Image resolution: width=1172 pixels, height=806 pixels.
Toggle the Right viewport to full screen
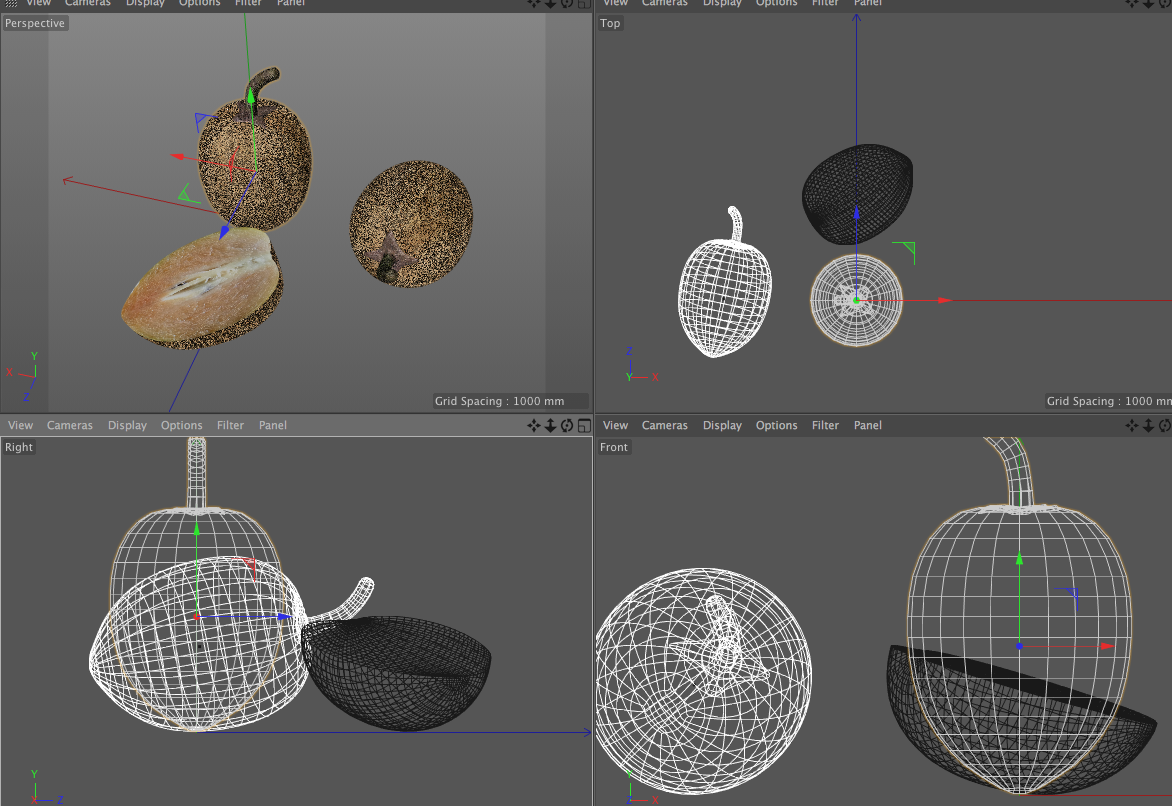pos(583,425)
